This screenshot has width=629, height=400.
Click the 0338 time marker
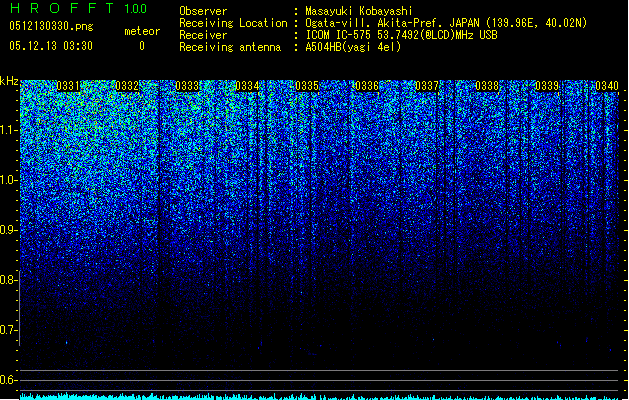coord(487,86)
